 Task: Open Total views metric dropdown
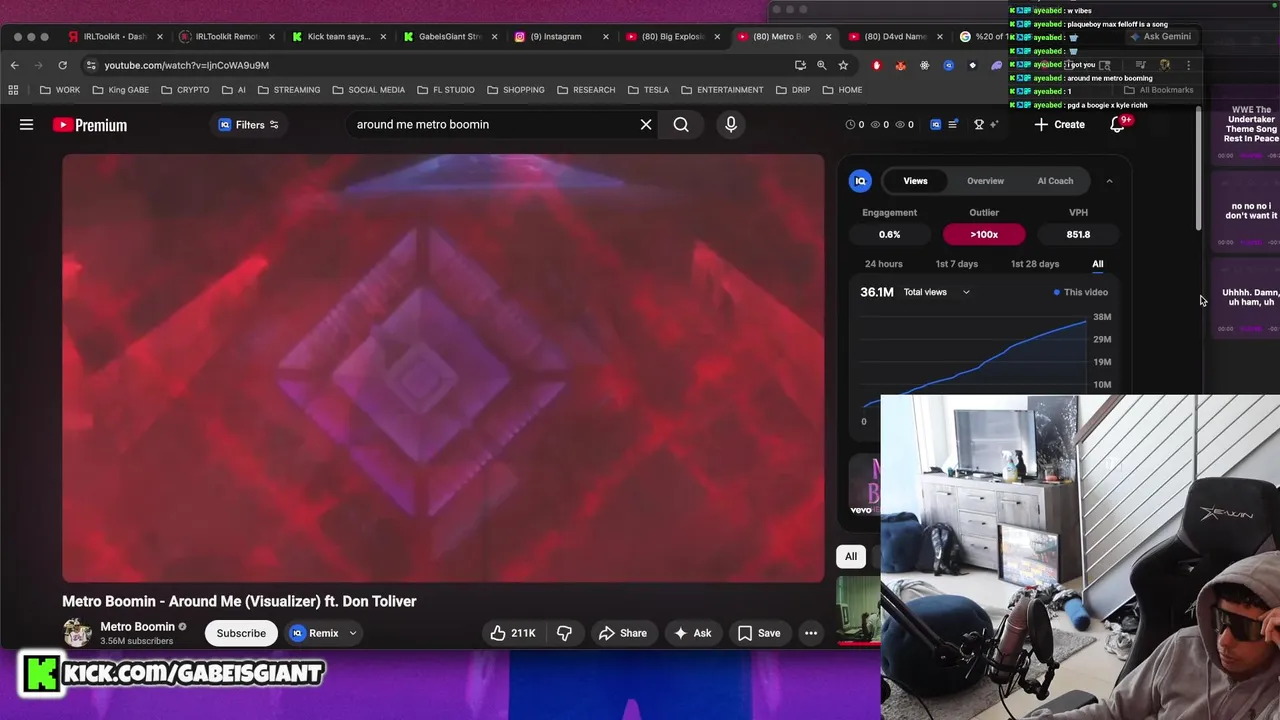pos(937,292)
